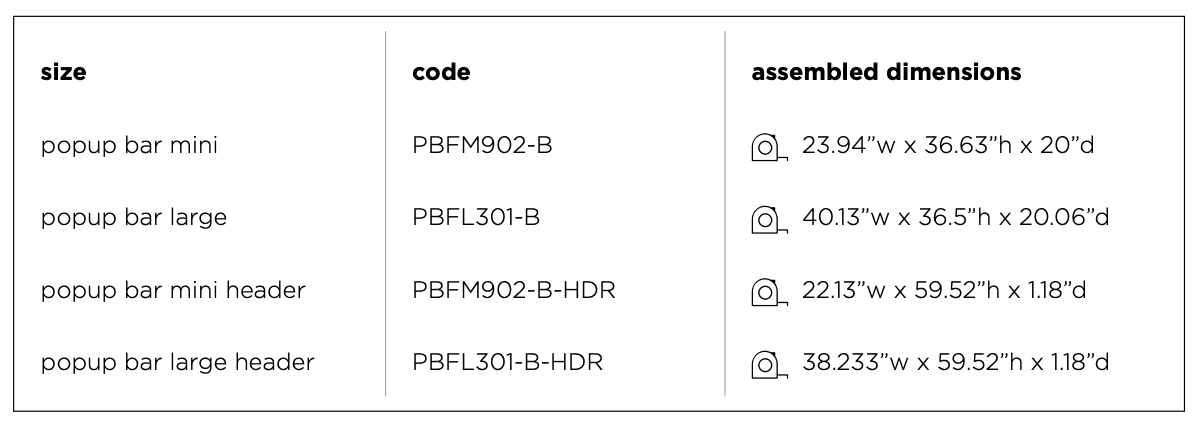Click the tape measure icon beside 38.233"w dimensions
The width and height of the screenshot is (1200, 424).
[769, 363]
